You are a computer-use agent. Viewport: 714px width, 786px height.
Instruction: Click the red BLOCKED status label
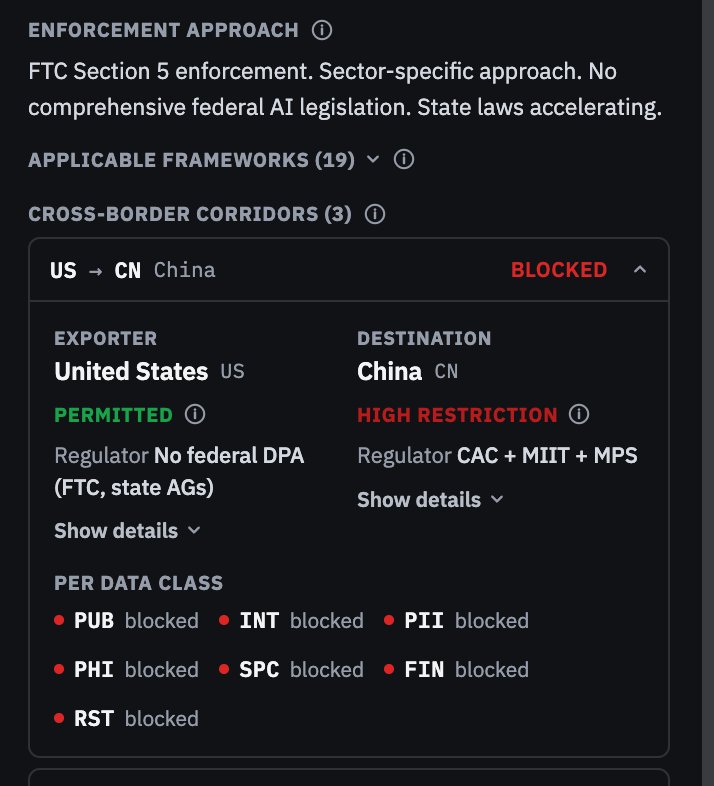coord(559,270)
